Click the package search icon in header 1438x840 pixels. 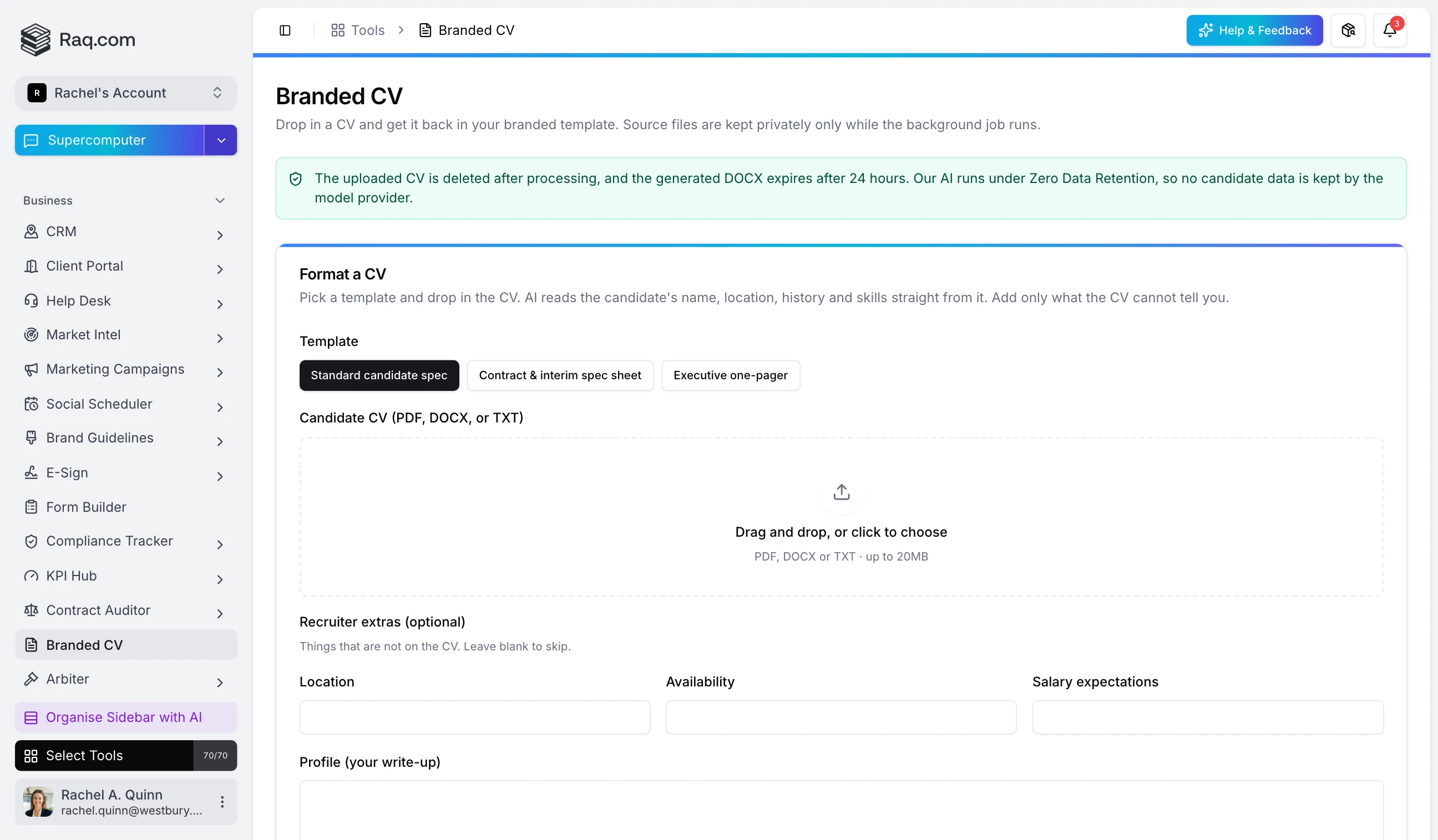click(1348, 30)
